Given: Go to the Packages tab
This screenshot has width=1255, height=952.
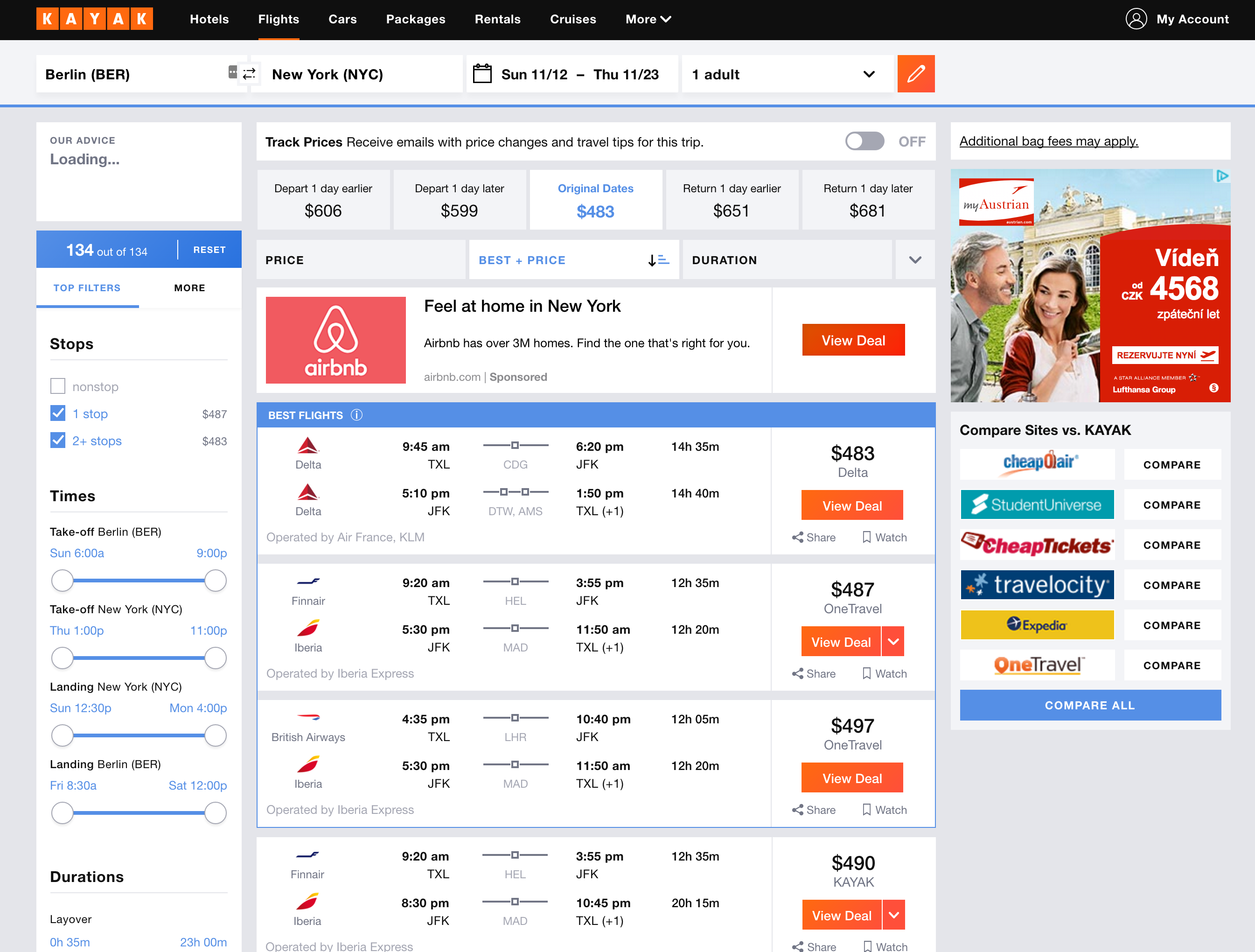Looking at the screenshot, I should (416, 19).
